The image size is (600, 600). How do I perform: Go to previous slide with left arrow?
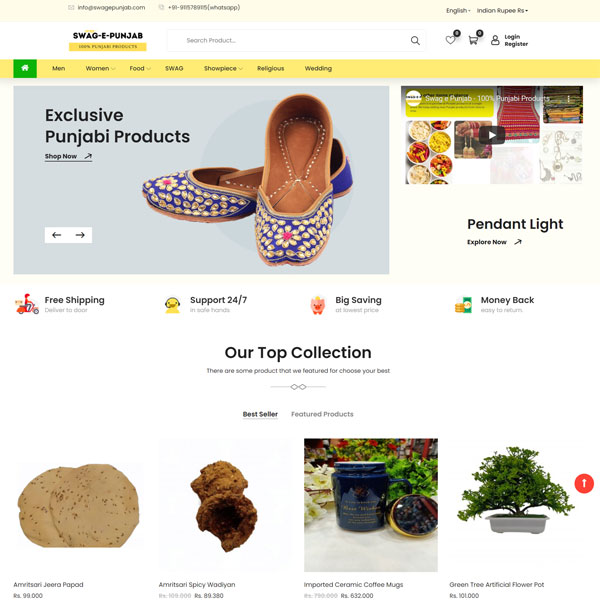(57, 235)
